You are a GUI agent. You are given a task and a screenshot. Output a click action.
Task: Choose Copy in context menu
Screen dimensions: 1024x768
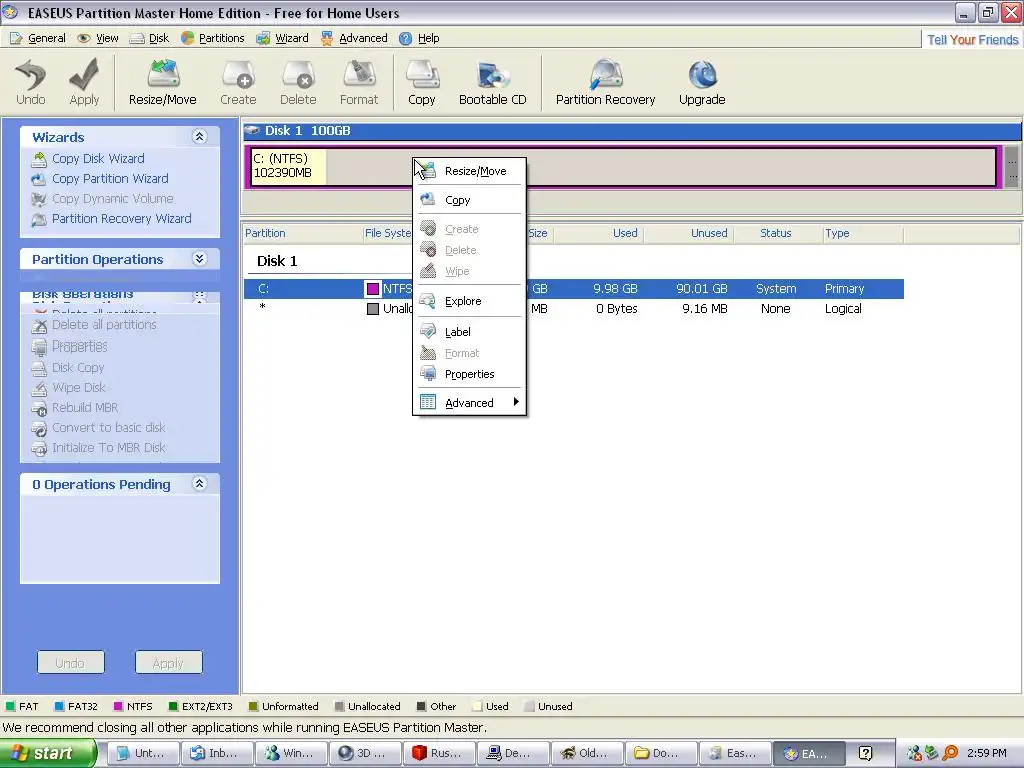pyautogui.click(x=469, y=200)
